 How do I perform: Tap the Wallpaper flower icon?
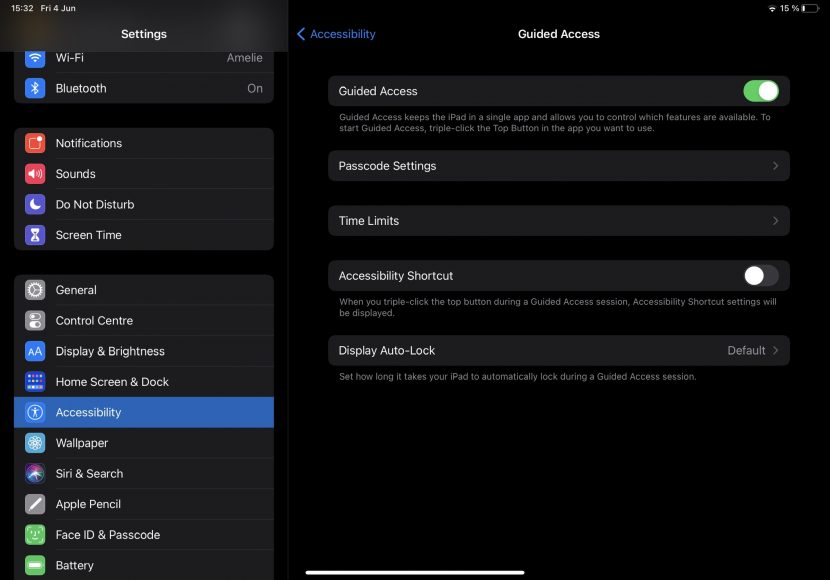tap(35, 443)
